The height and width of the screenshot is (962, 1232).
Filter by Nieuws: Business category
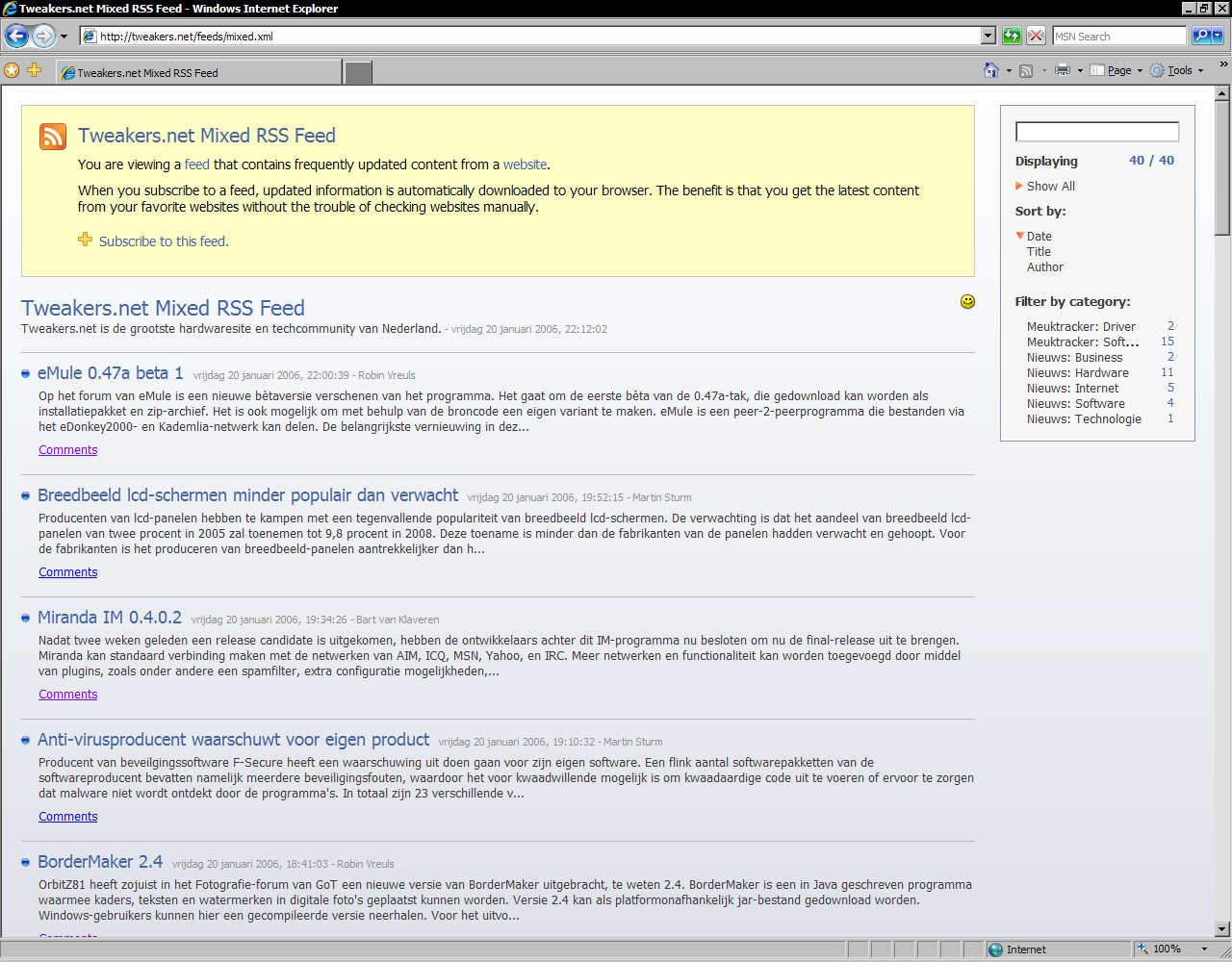[x=1074, y=358]
